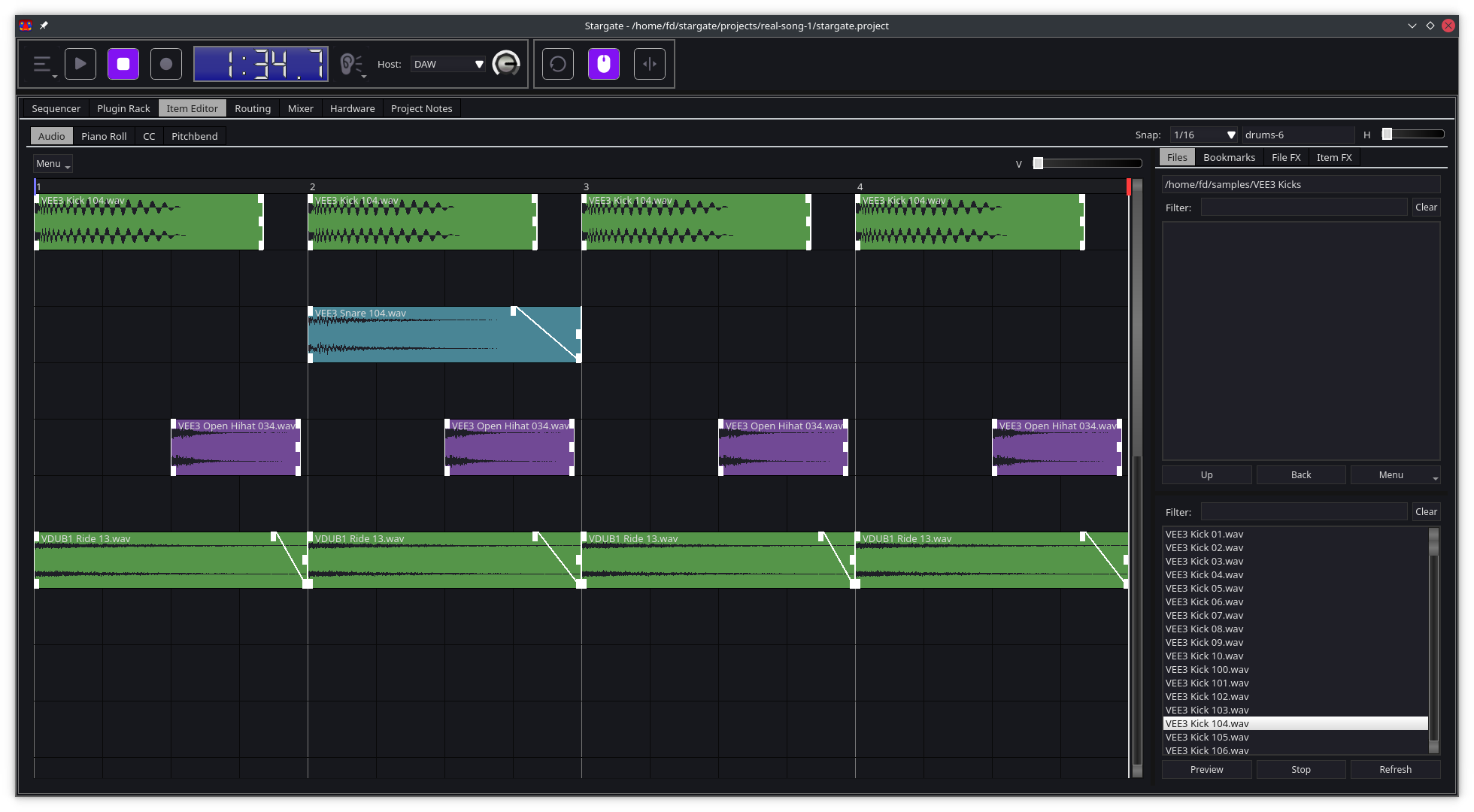Click the drums-6 item name field

tap(1298, 135)
